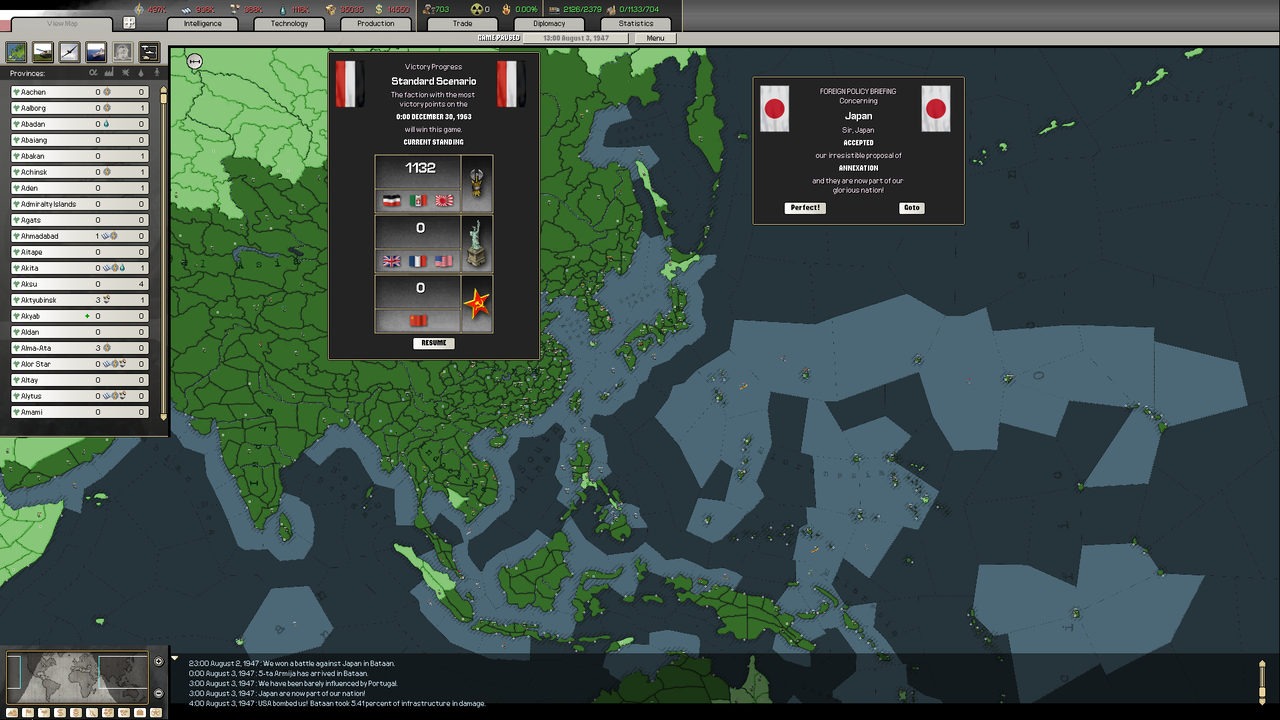
Task: Click log entry about USA bombing Bataan
Action: pos(337,703)
